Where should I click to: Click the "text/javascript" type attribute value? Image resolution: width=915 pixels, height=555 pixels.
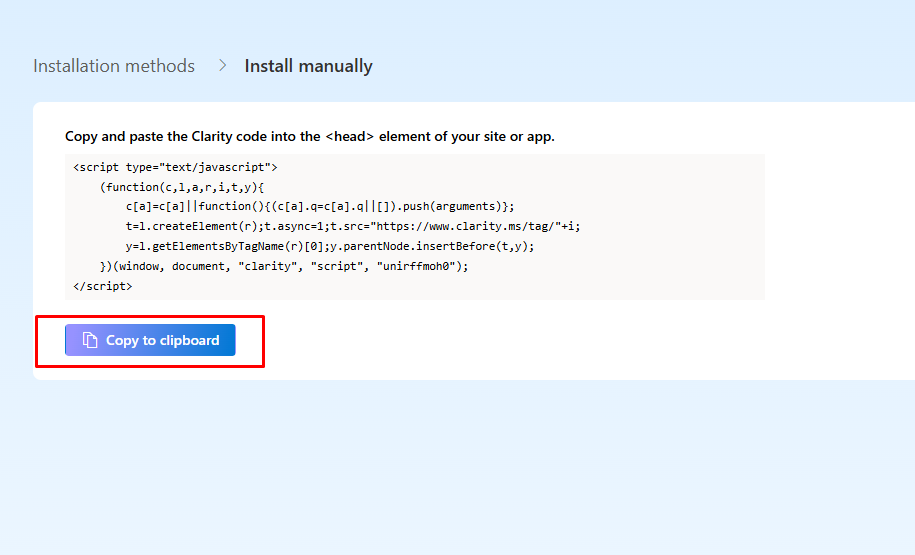[218, 167]
